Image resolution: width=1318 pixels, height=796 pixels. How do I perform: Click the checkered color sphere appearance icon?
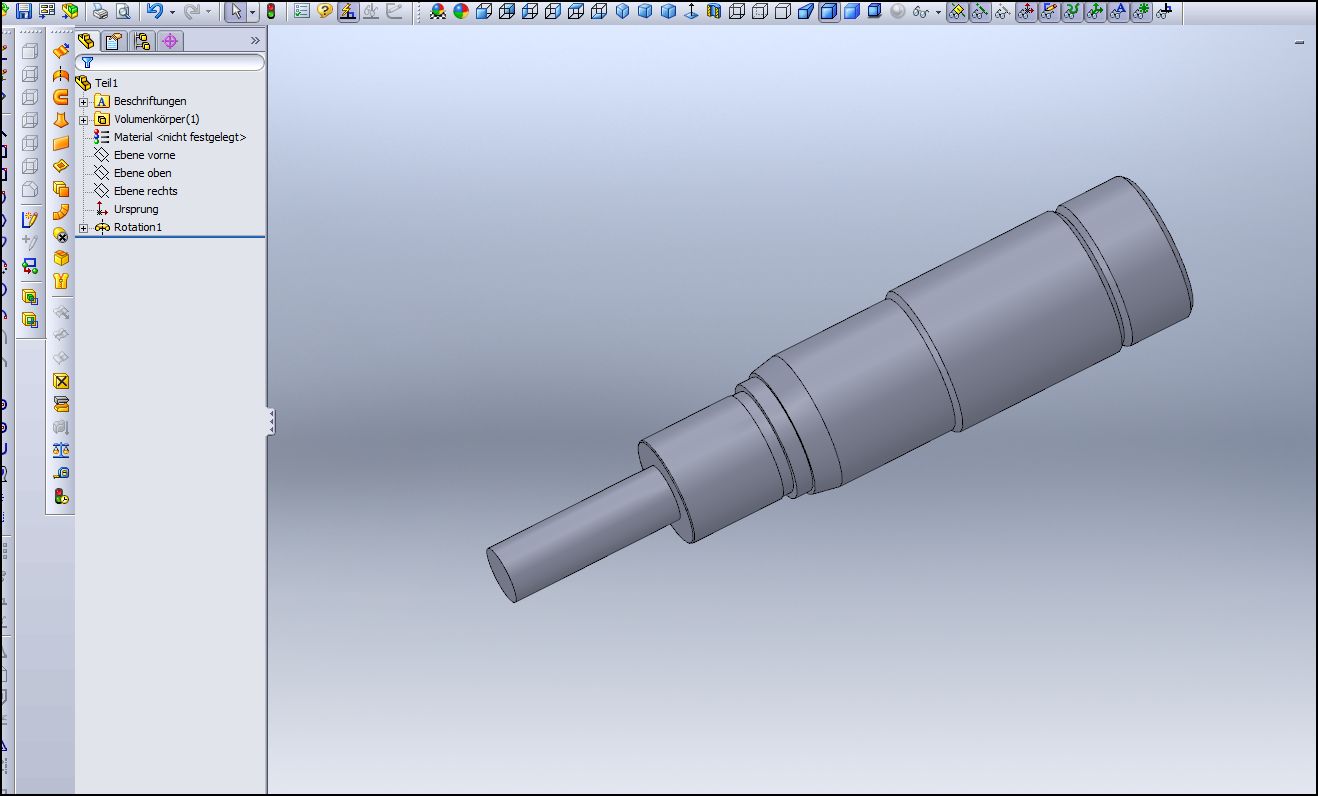pos(438,12)
